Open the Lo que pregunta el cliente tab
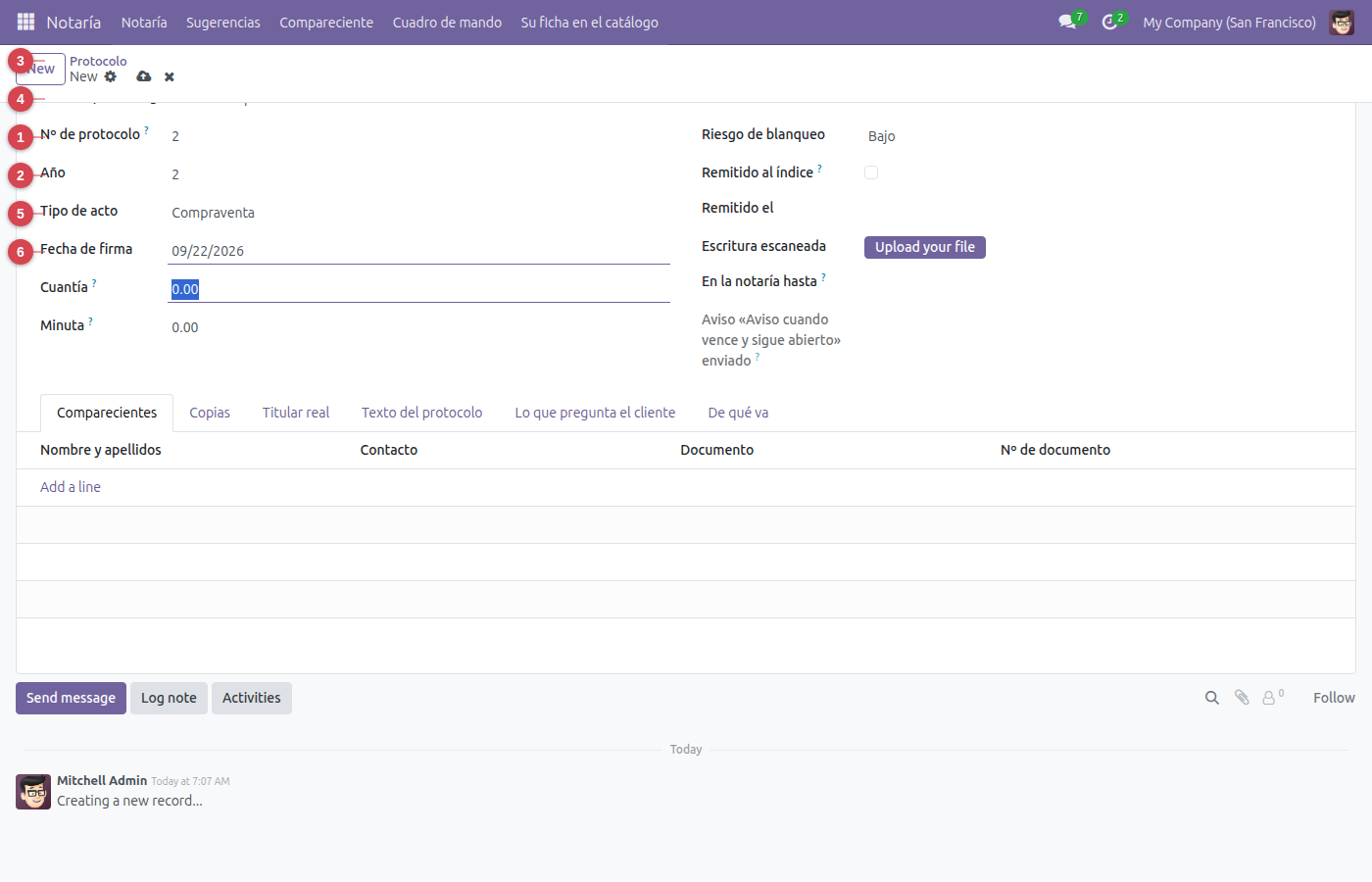 pyautogui.click(x=595, y=413)
